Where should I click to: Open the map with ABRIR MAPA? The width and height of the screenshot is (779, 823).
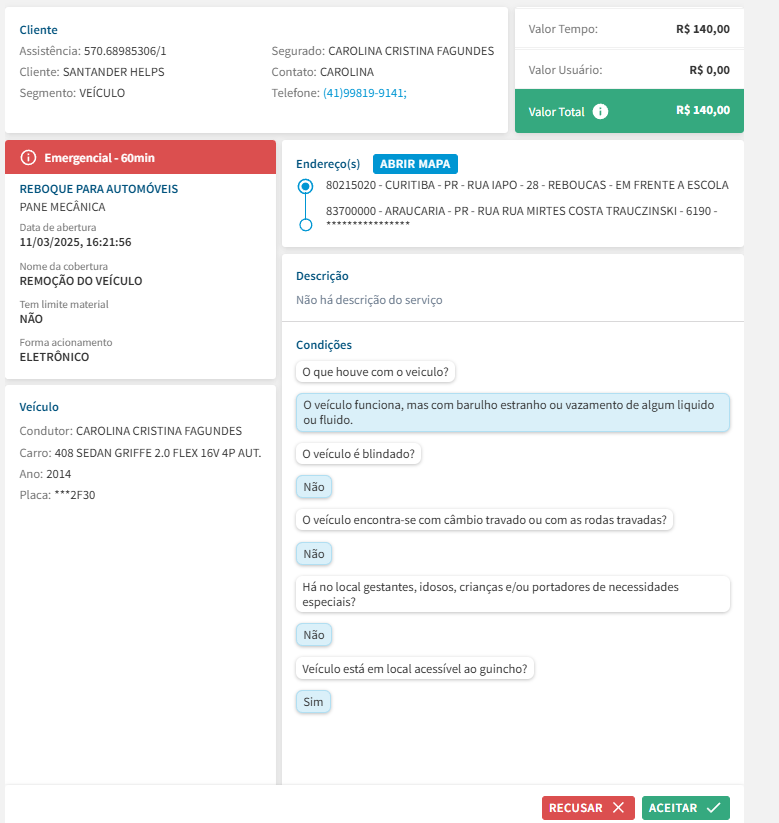tap(415, 164)
